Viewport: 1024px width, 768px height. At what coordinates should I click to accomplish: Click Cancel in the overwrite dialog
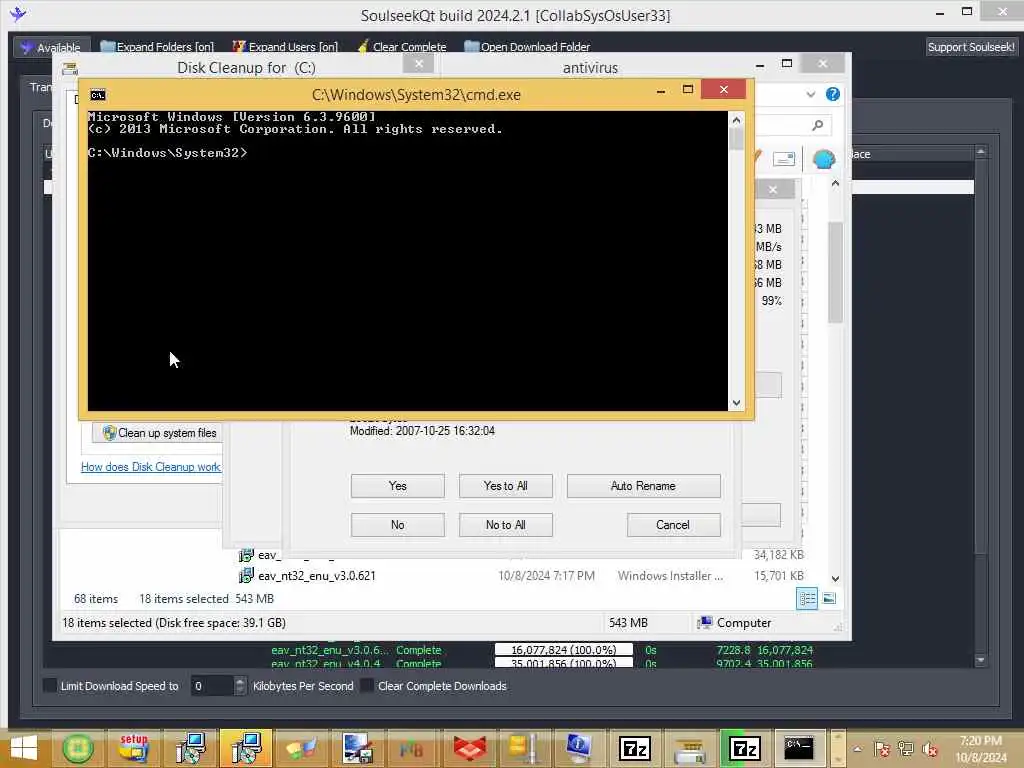(673, 524)
